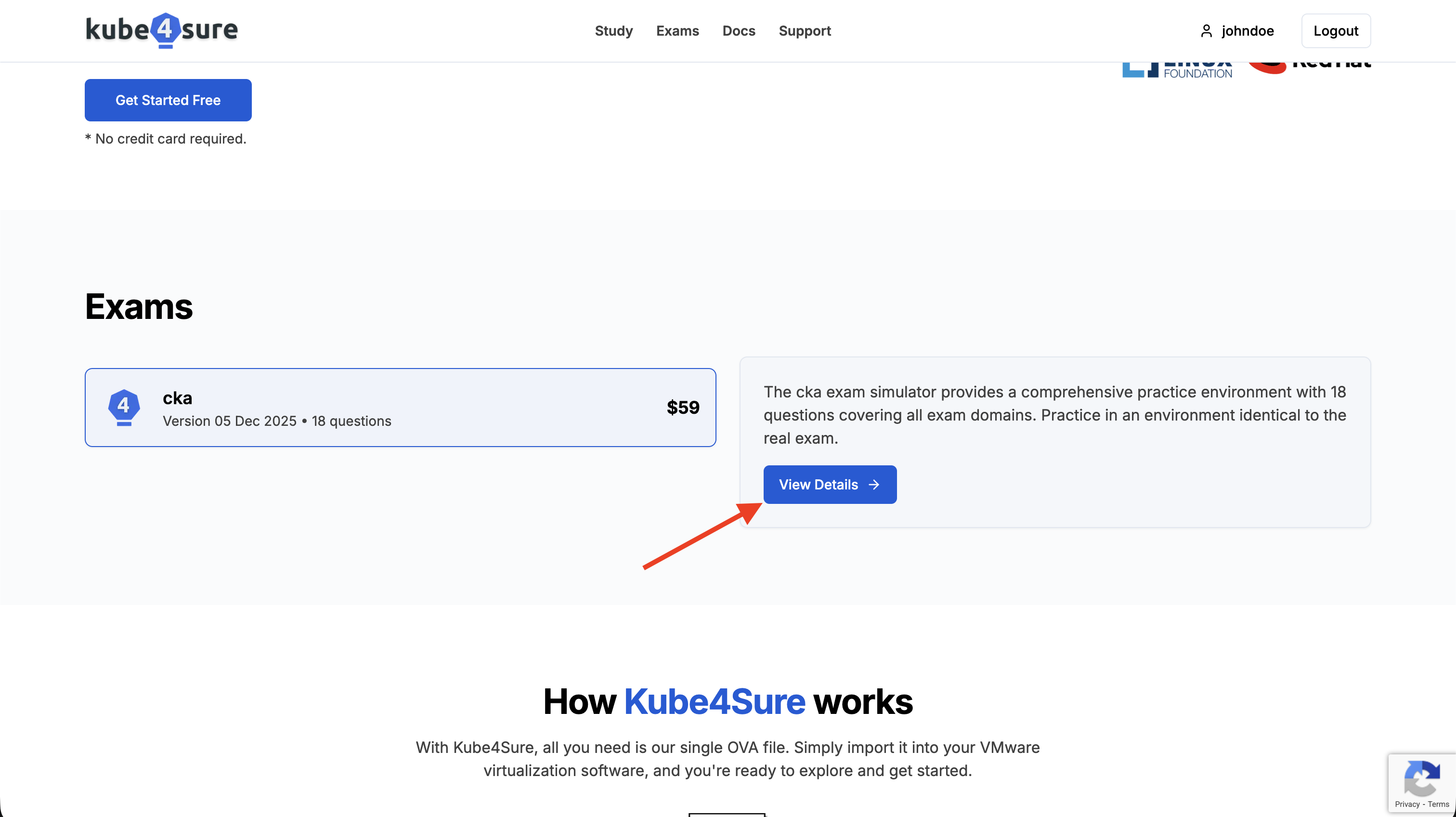The height and width of the screenshot is (817, 1456).
Task: Click the Exams section heading
Action: tap(139, 306)
